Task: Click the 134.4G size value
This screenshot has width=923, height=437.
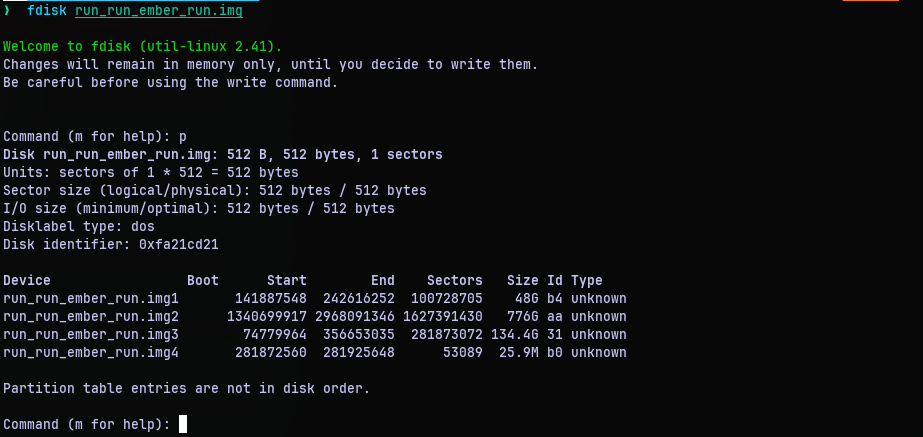Action: coord(515,335)
